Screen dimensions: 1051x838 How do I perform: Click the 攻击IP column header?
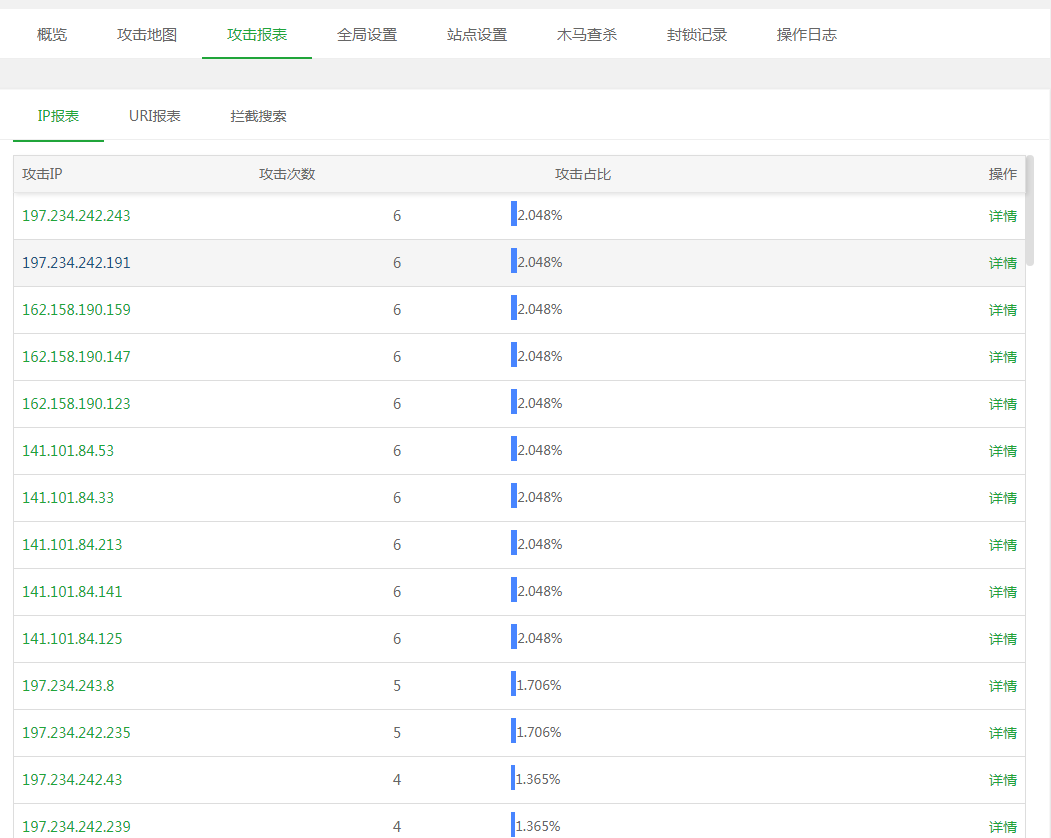coord(42,174)
